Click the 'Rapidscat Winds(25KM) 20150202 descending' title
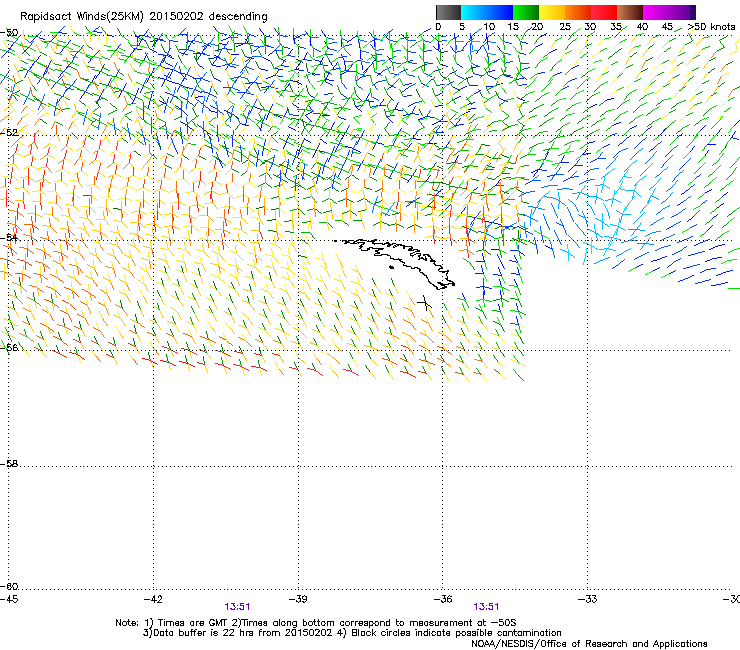 tap(143, 16)
